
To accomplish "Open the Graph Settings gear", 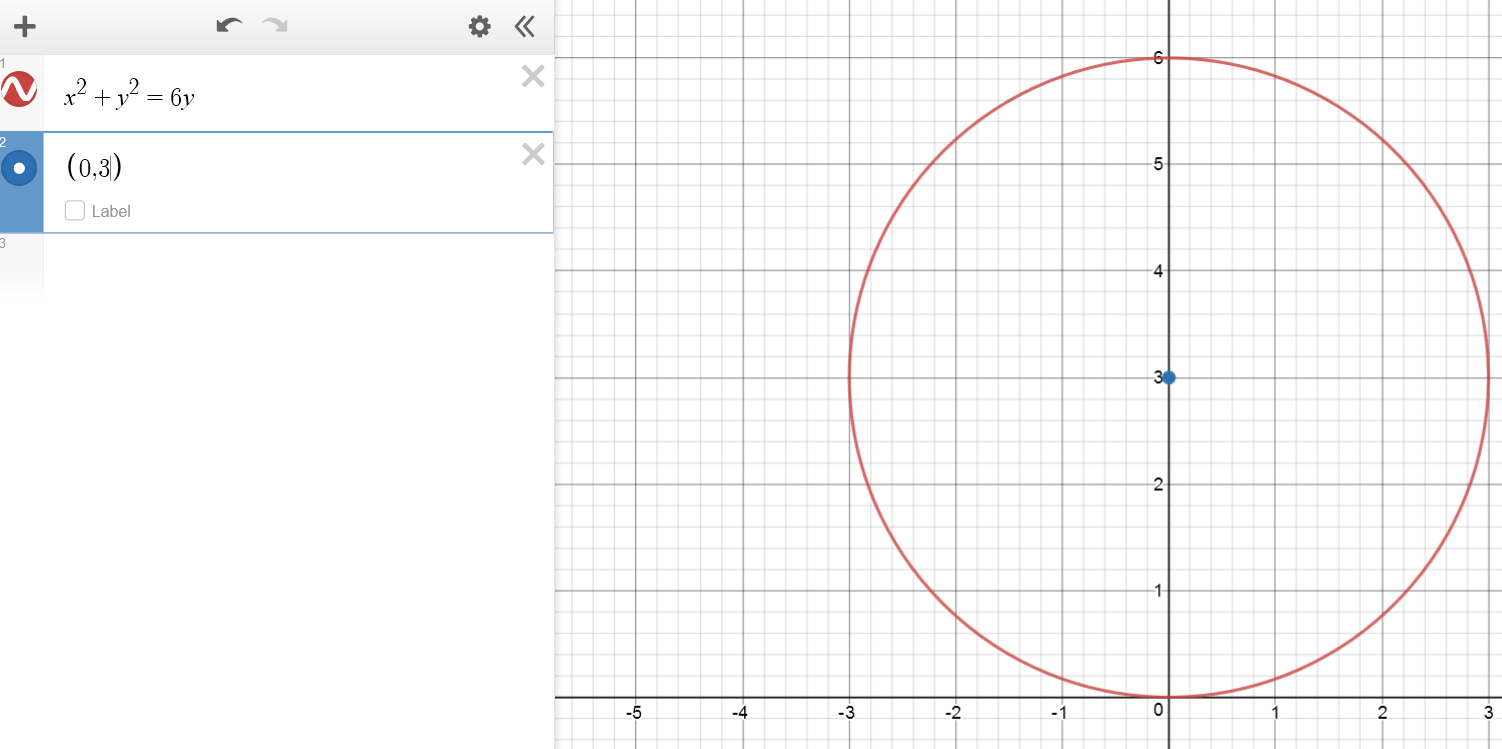I will (480, 26).
